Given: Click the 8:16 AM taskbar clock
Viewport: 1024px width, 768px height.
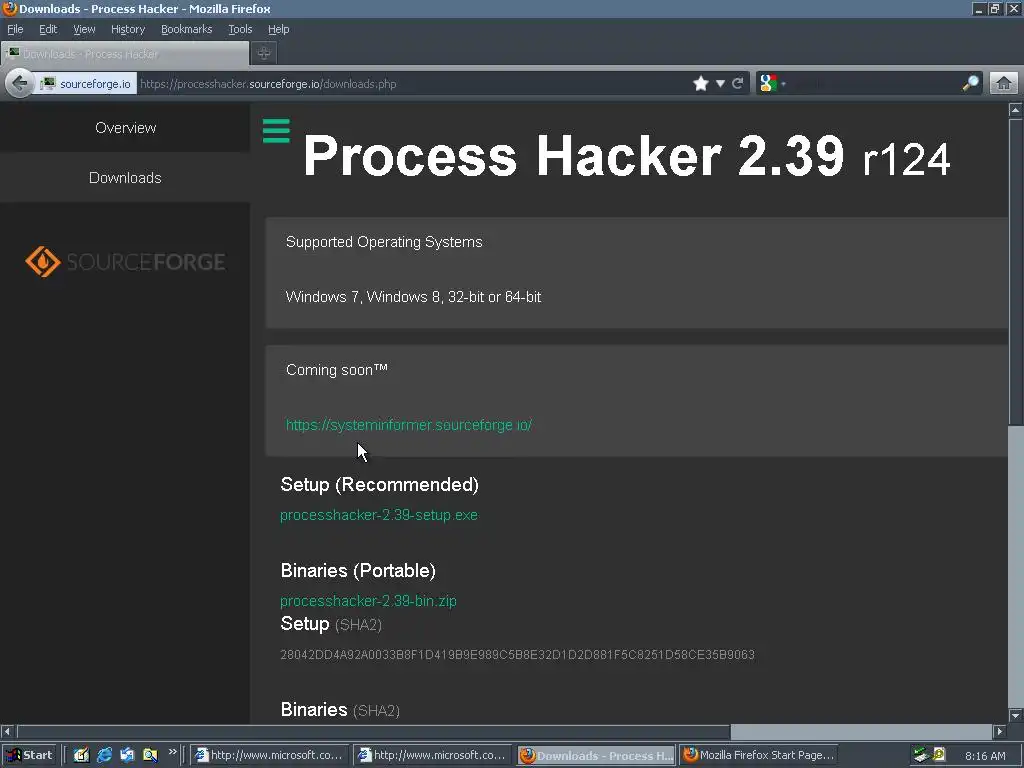Looking at the screenshot, I should click(x=985, y=756).
